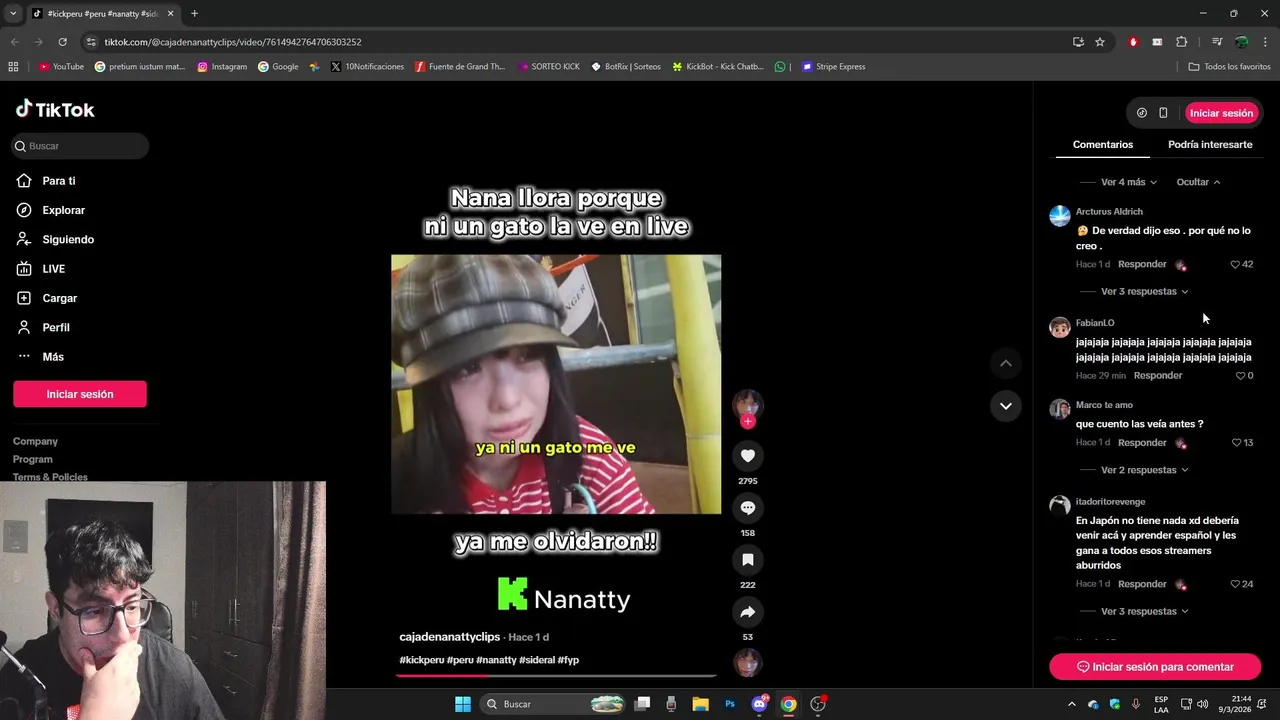This screenshot has width=1280, height=720.
Task: Reload the page in Chrome
Action: [x=62, y=42]
